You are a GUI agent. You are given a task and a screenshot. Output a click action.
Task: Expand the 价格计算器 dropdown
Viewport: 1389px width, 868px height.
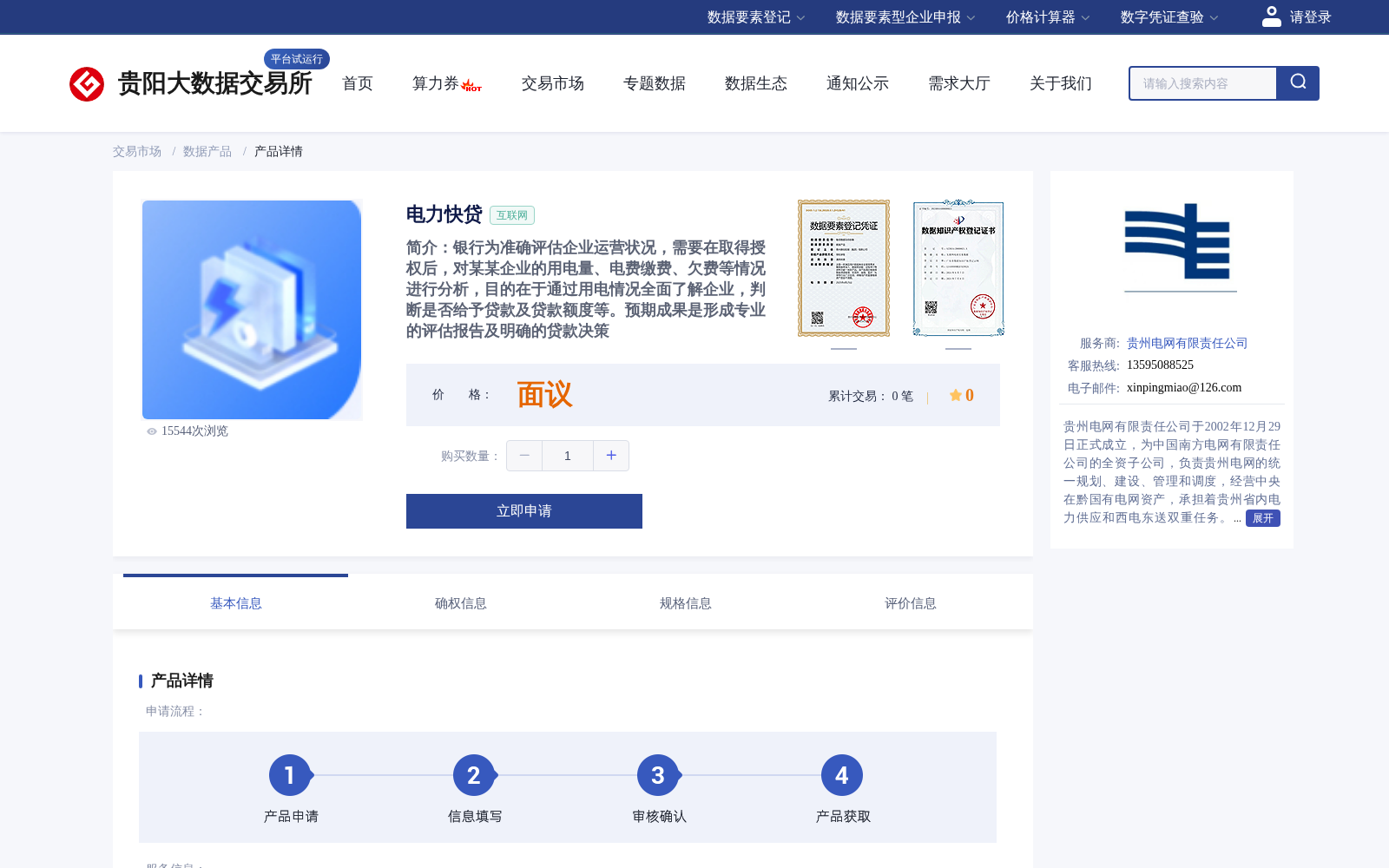click(x=1048, y=17)
